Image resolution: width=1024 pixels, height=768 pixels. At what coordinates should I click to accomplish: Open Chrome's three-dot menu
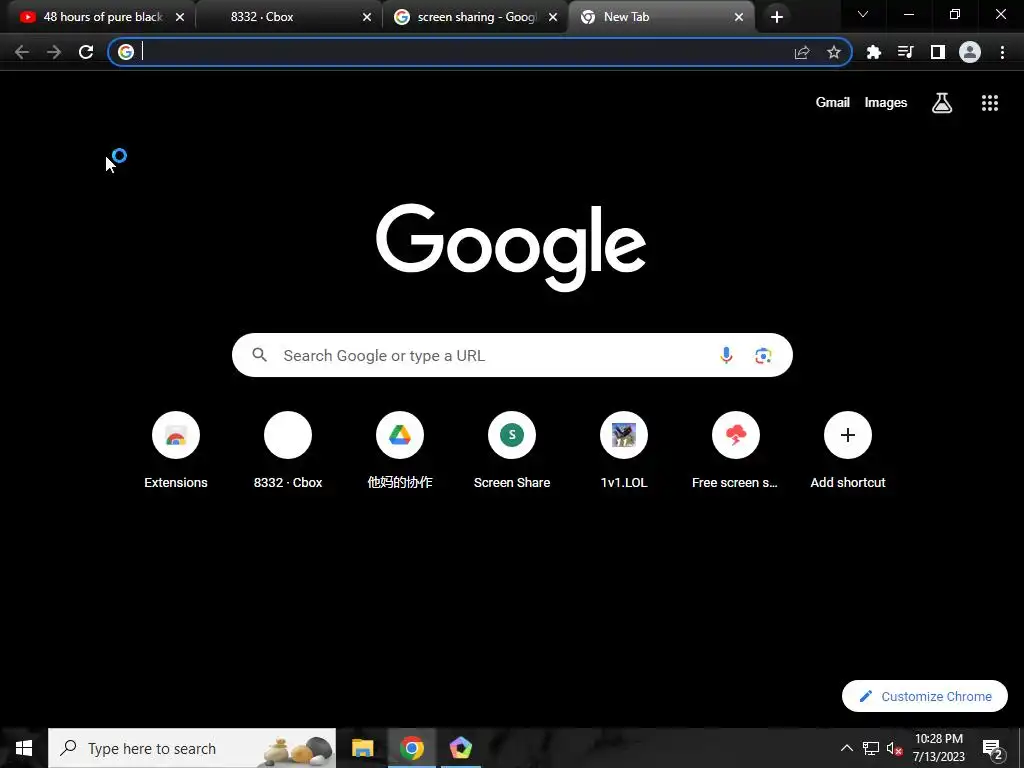1002,52
